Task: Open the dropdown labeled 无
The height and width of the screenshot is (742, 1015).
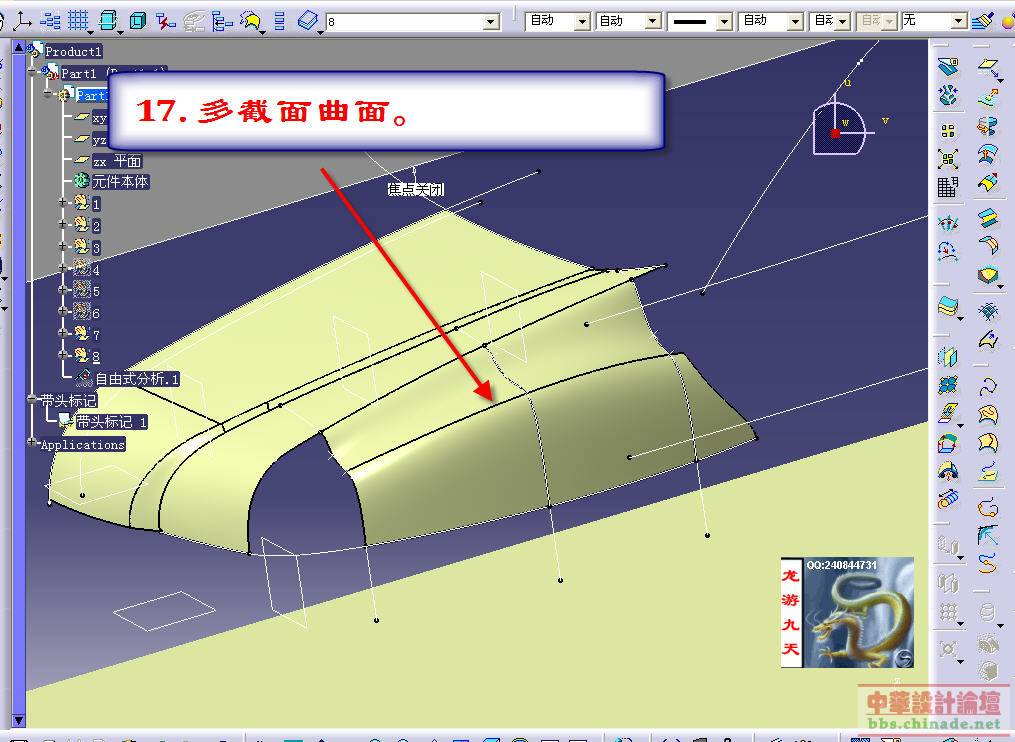Action: [x=959, y=21]
